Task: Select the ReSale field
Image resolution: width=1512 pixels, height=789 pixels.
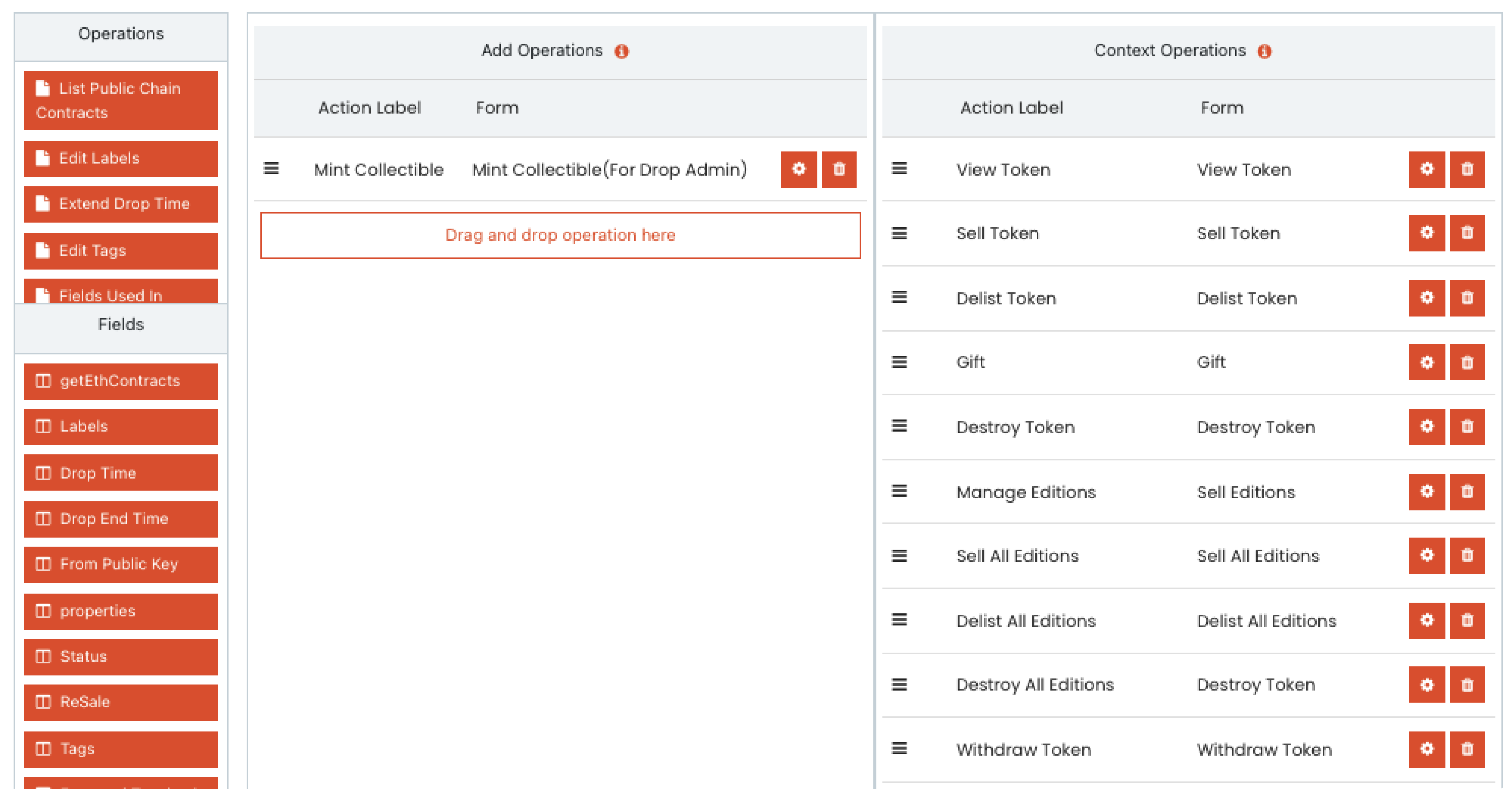Action: pos(121,702)
